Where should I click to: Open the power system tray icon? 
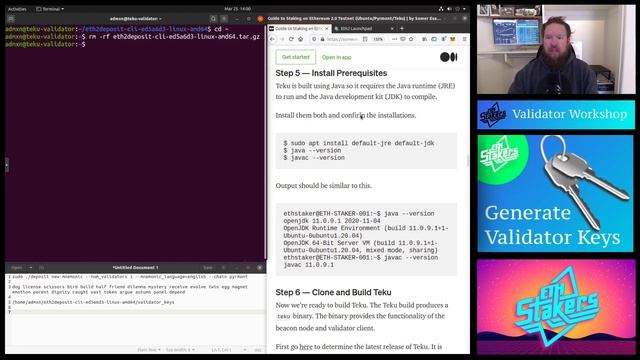coord(458,9)
